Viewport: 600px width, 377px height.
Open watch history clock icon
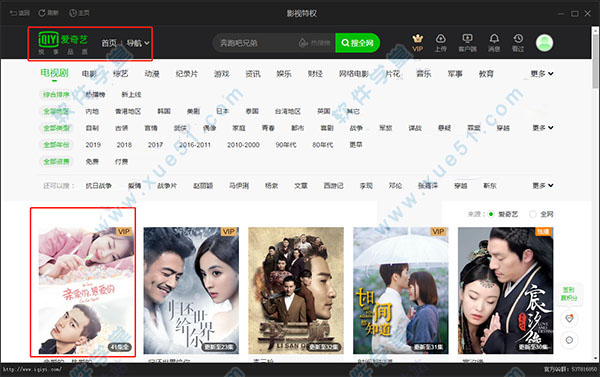click(518, 39)
